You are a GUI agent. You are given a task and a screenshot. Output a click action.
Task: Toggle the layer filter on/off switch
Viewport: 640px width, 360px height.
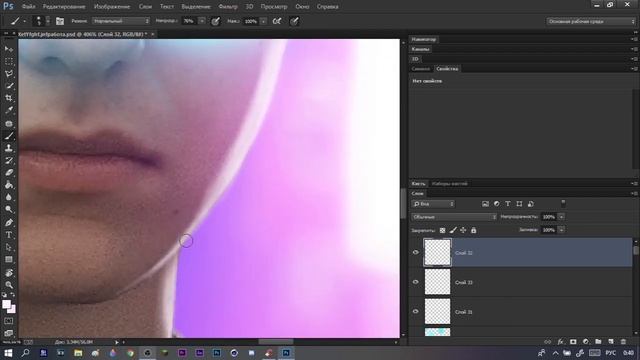563,203
